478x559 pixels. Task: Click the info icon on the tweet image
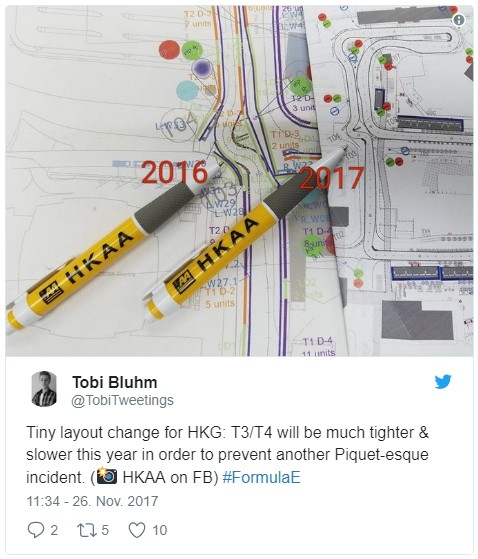(459, 20)
